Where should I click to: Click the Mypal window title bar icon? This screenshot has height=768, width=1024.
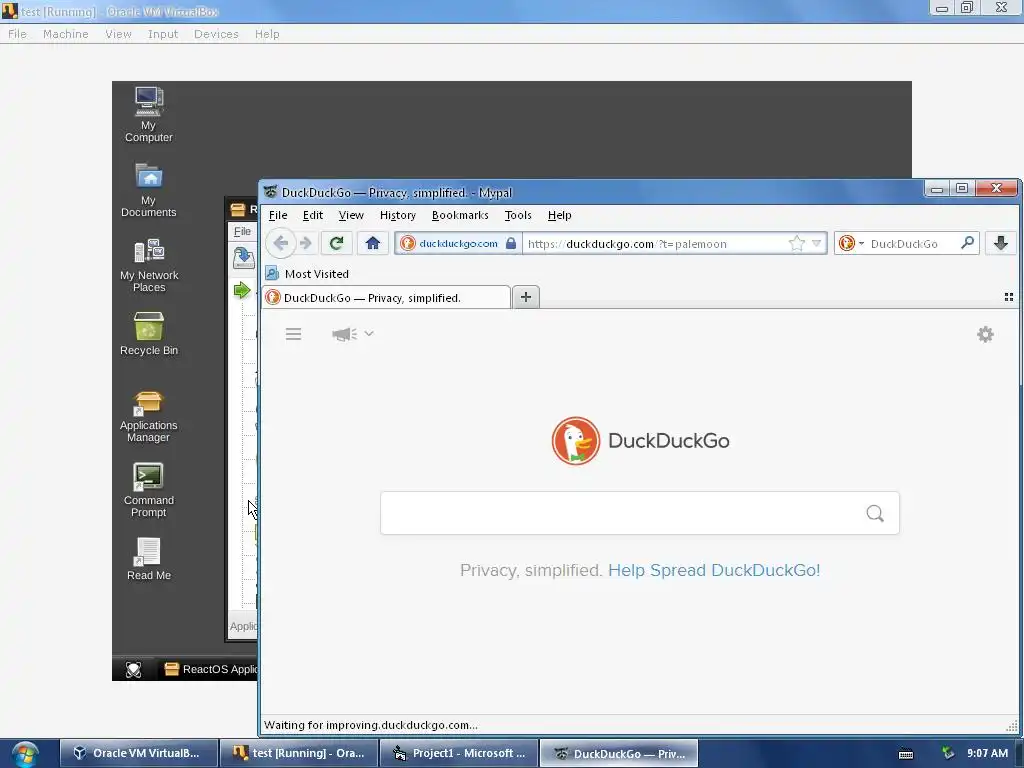(270, 192)
